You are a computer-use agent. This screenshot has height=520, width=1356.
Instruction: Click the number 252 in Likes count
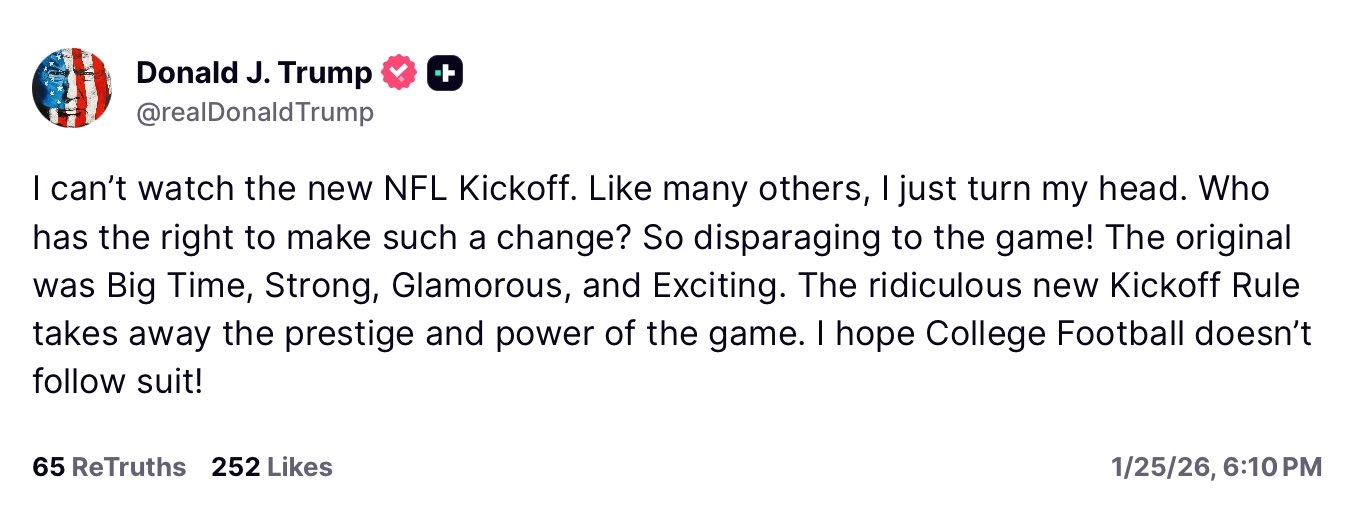click(x=235, y=467)
